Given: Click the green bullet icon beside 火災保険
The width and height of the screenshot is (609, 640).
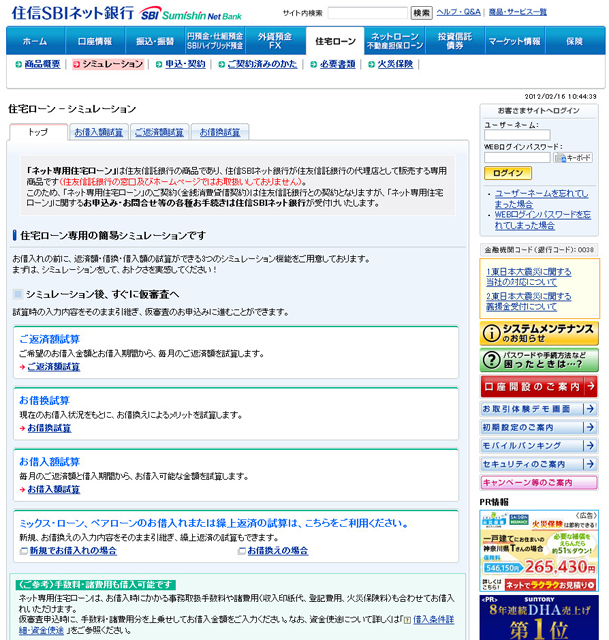Looking at the screenshot, I should coord(371,64).
